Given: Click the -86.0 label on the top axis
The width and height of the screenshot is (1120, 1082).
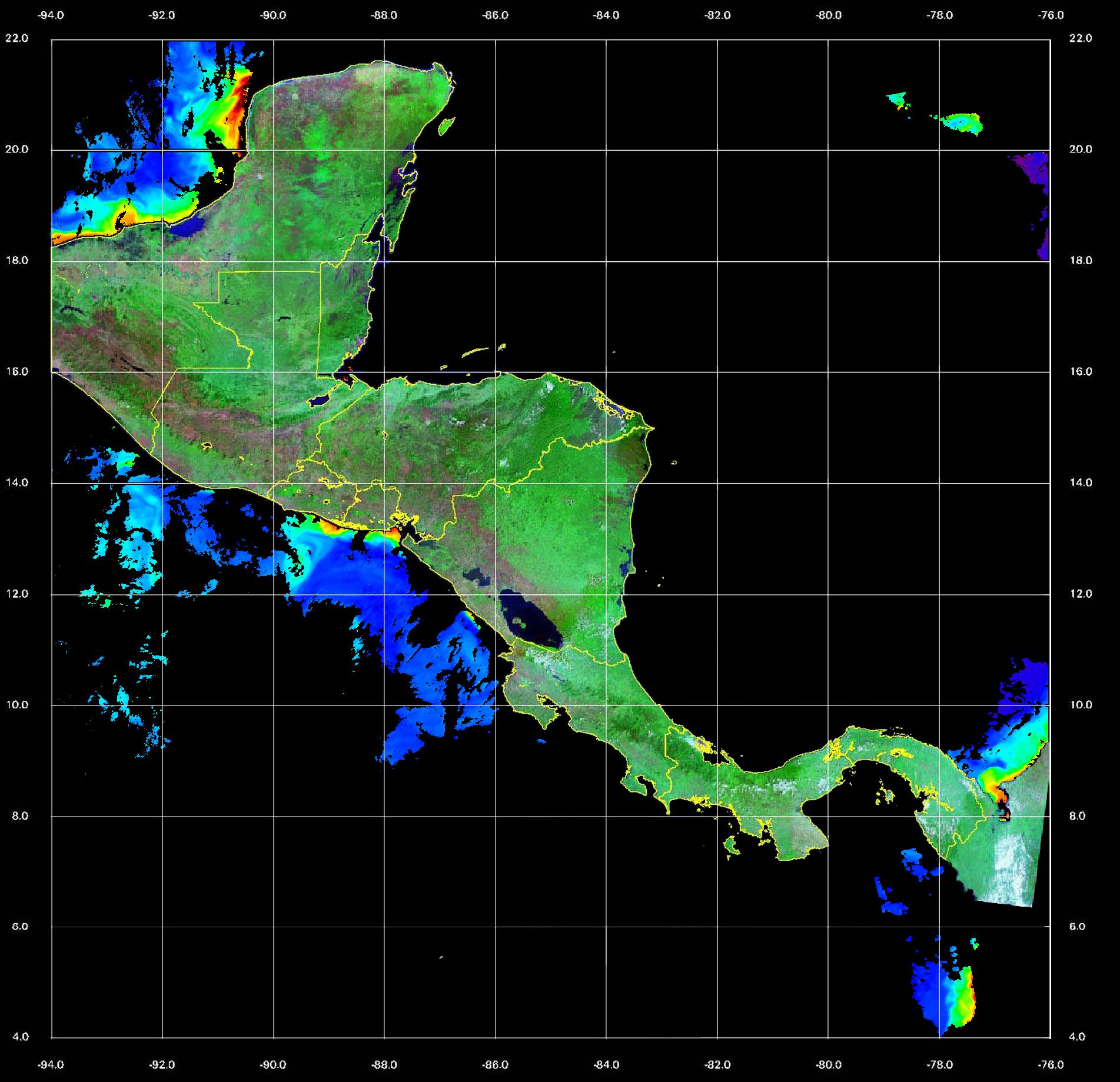Looking at the screenshot, I should point(495,15).
